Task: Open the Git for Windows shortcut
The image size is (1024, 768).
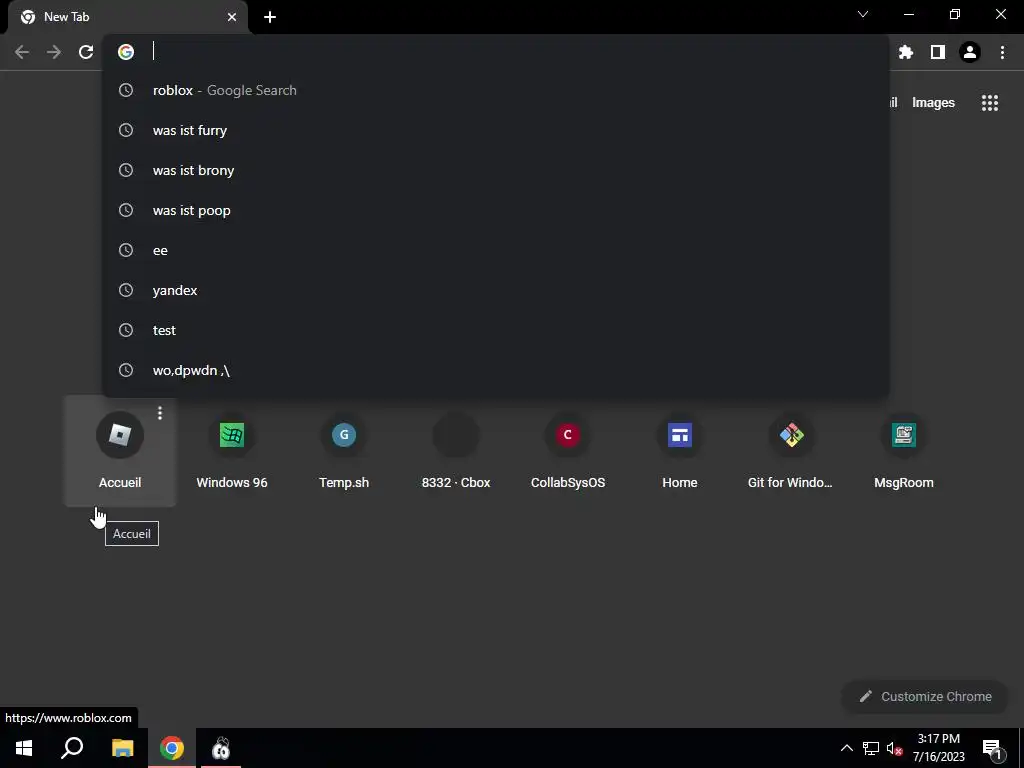Action: 792,451
